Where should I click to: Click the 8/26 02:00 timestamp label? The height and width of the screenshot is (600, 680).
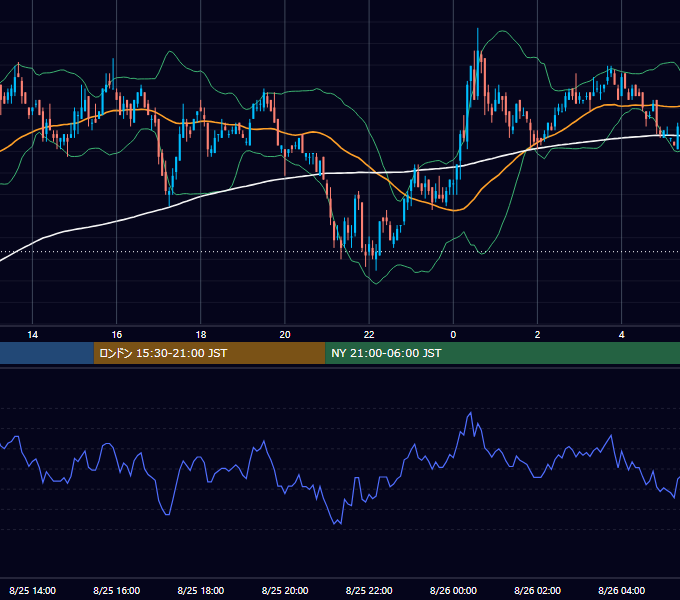537,590
